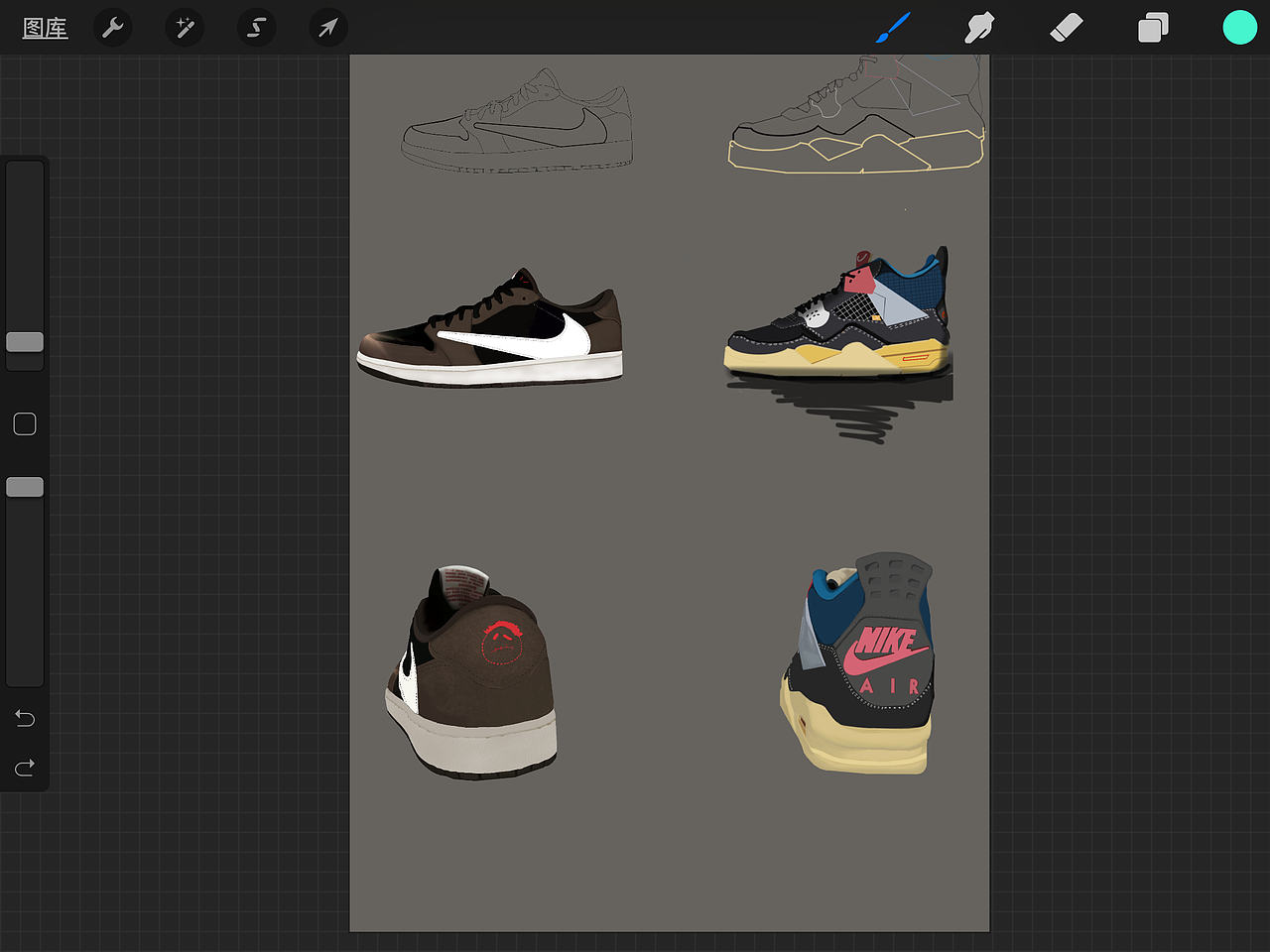Redo the last undone stroke

[x=25, y=768]
